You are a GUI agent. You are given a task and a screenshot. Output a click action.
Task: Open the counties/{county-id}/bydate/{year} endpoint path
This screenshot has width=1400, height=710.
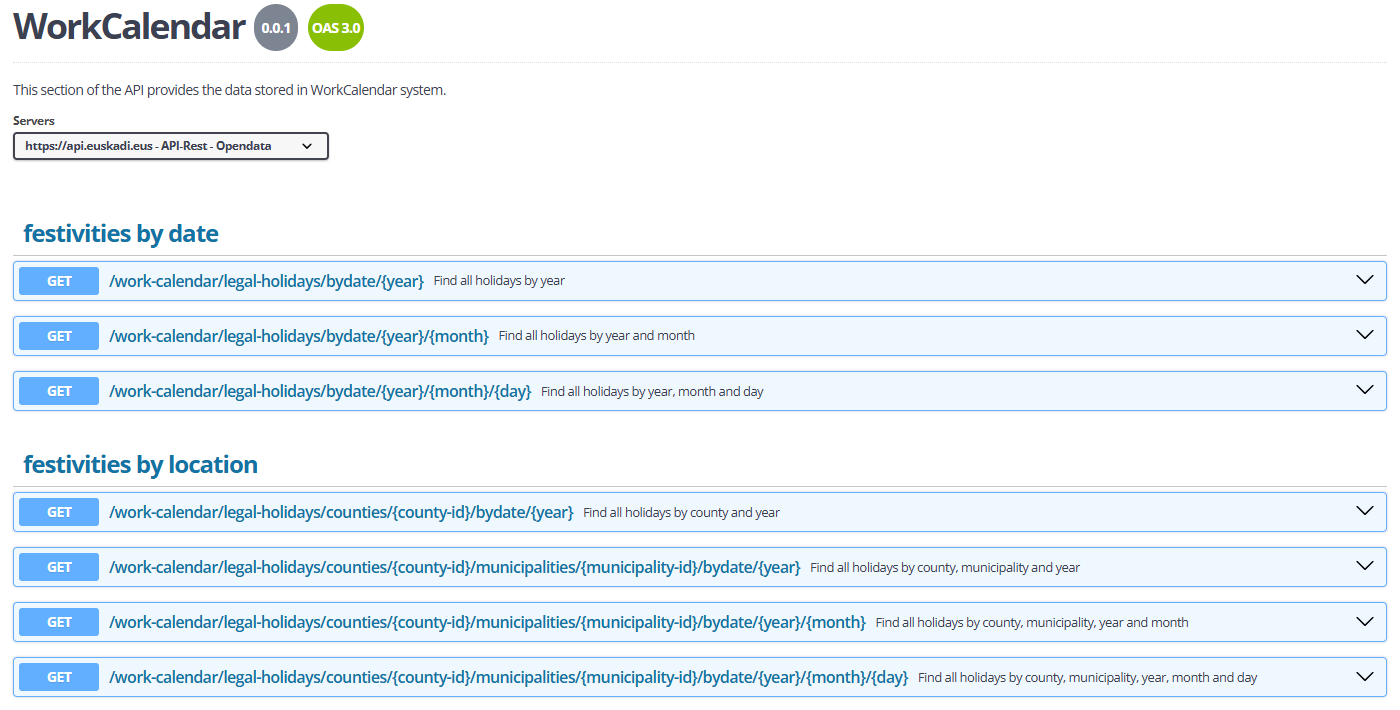(341, 512)
